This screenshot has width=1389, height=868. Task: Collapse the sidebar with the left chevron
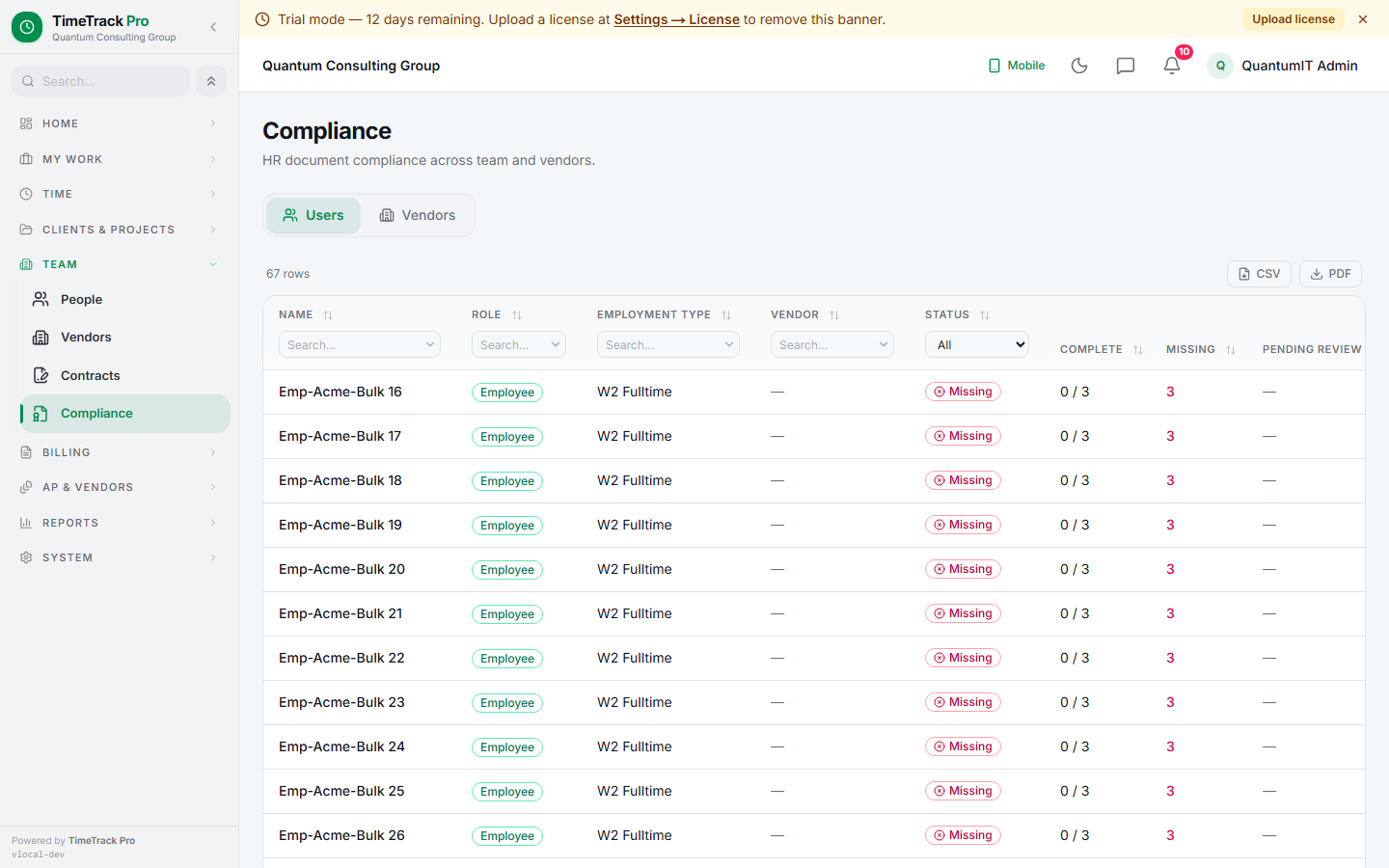pyautogui.click(x=213, y=27)
